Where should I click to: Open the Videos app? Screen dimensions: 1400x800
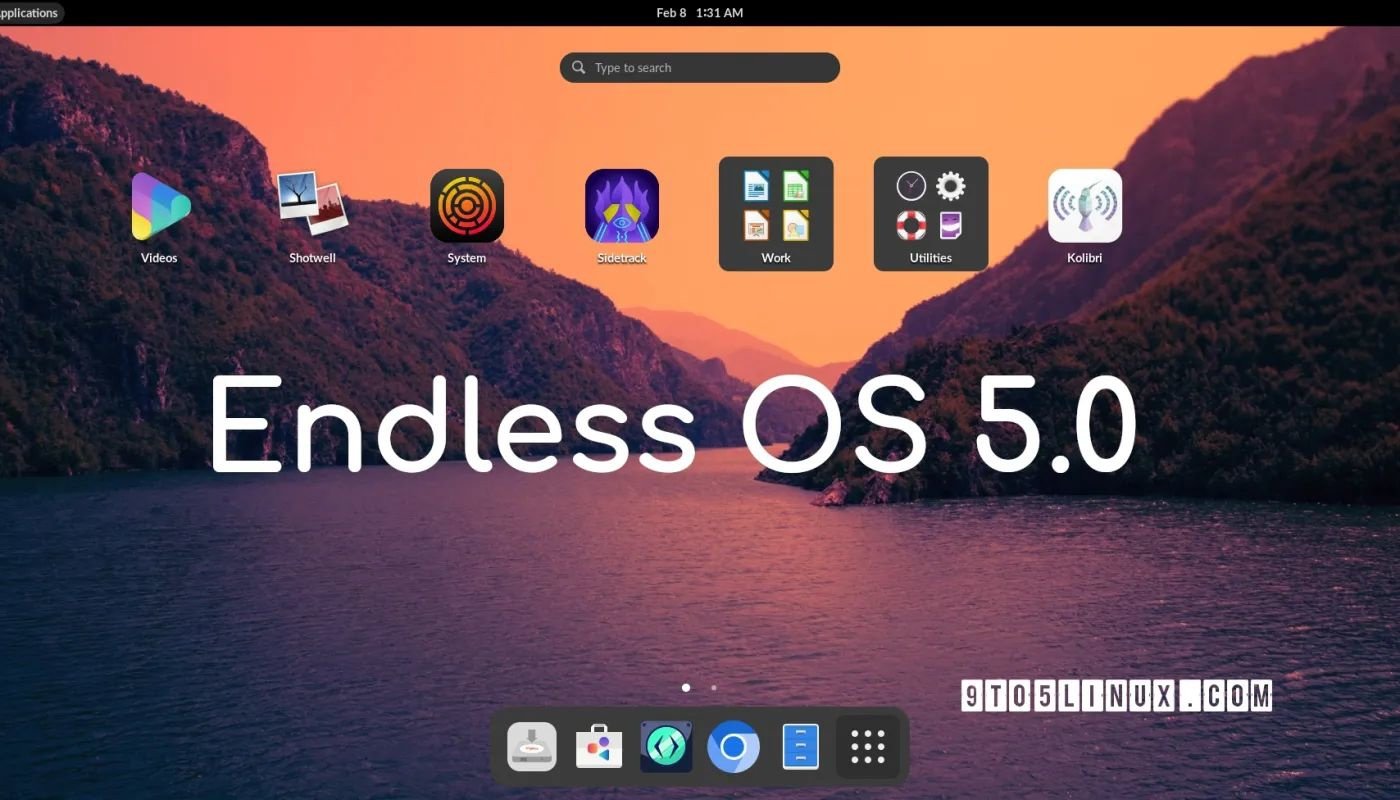[x=159, y=206]
